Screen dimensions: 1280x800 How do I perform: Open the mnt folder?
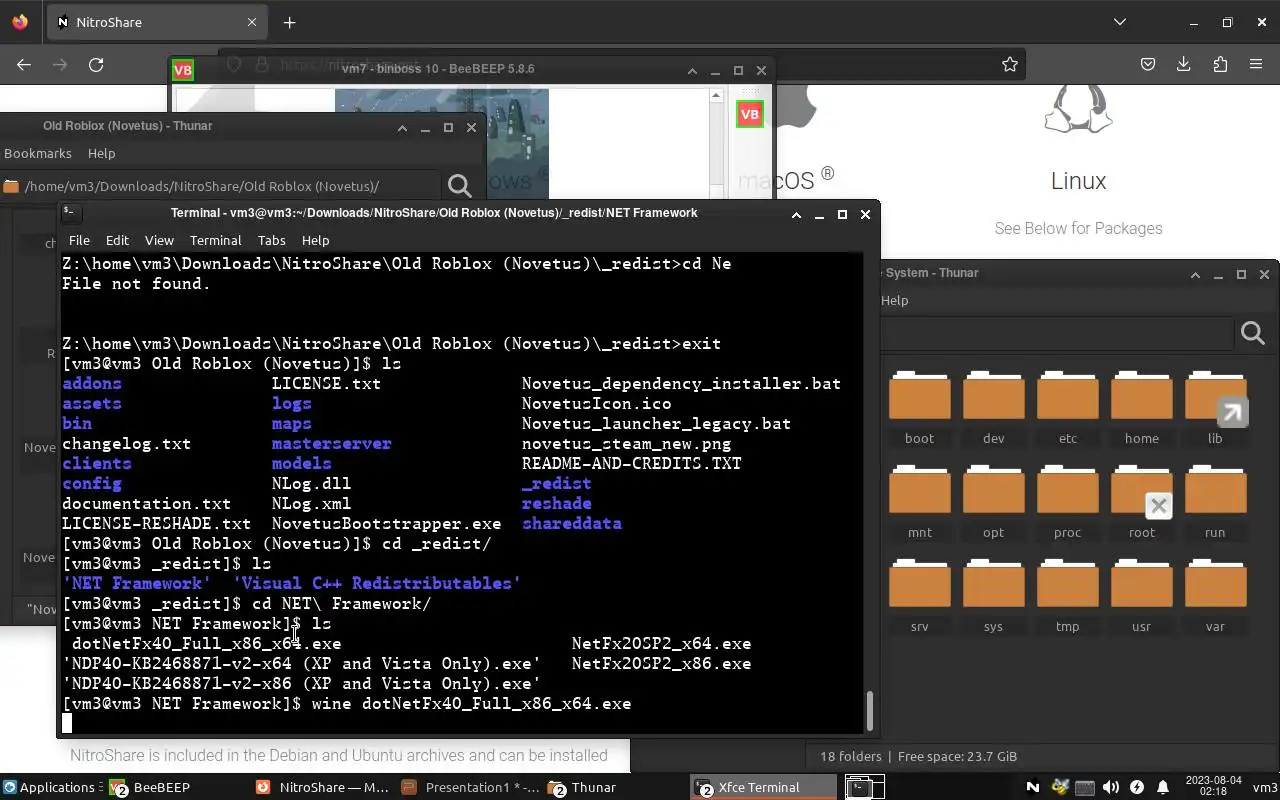click(919, 502)
